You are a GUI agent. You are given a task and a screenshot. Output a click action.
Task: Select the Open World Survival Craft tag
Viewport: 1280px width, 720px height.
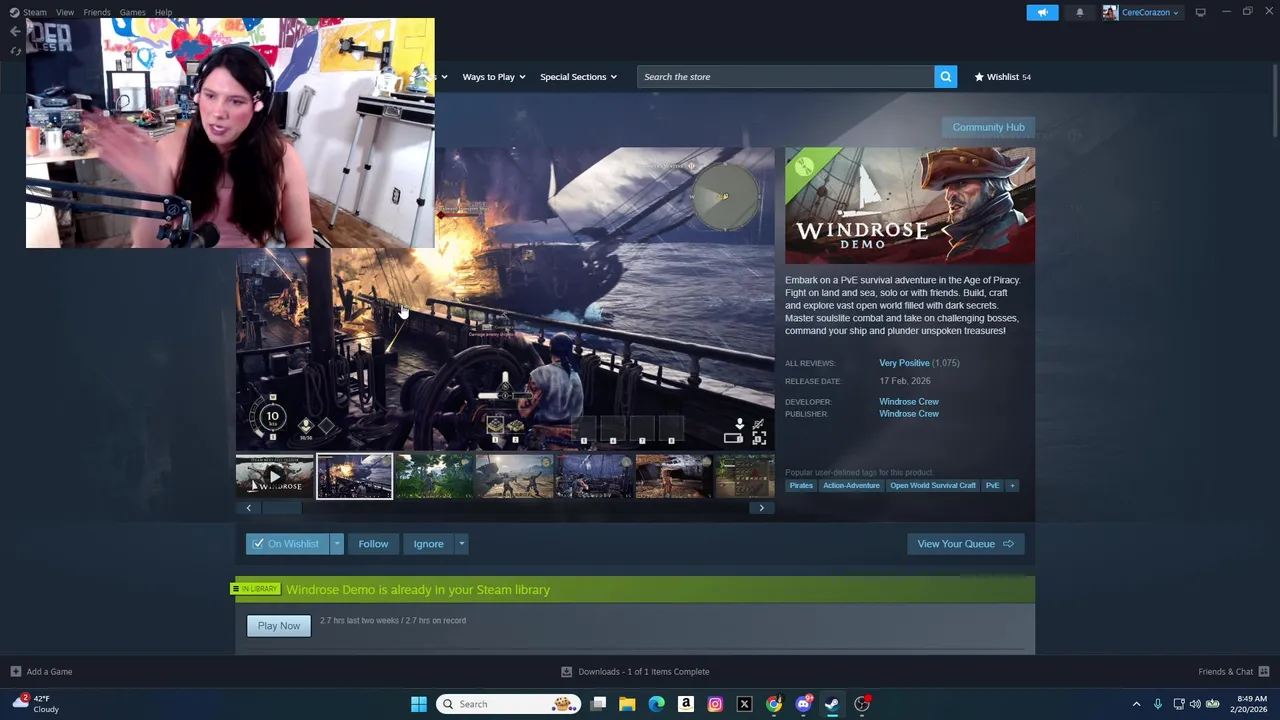tap(933, 486)
